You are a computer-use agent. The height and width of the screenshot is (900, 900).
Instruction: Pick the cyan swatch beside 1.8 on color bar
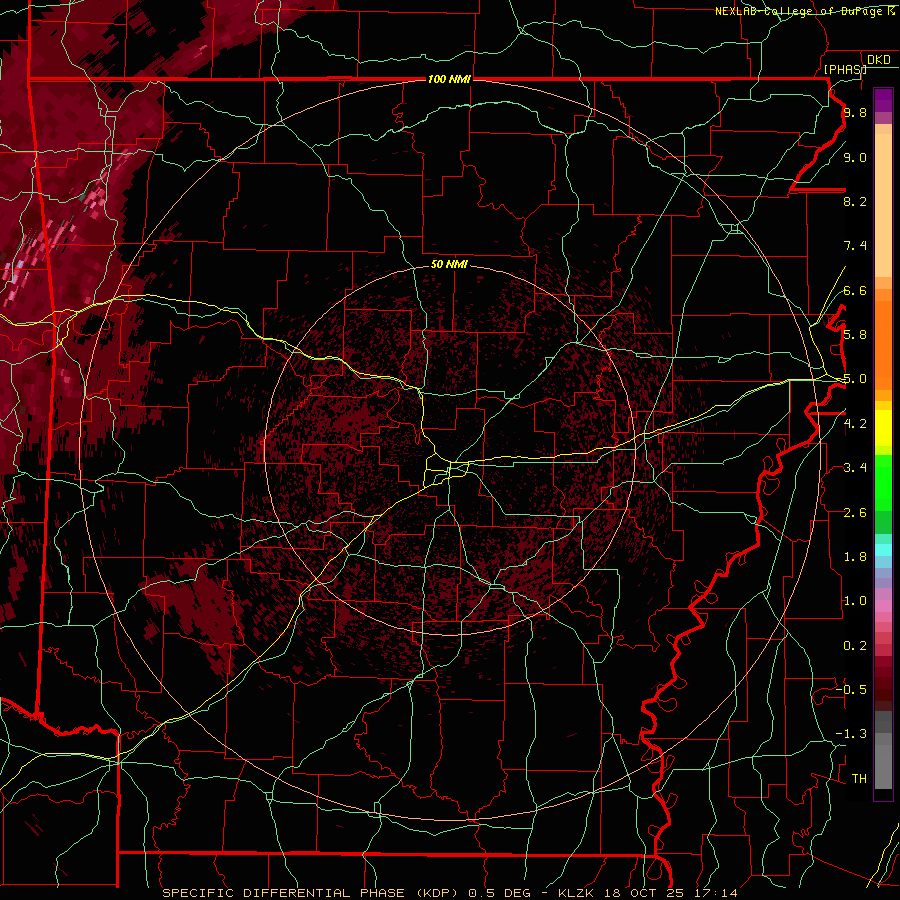pos(883,550)
